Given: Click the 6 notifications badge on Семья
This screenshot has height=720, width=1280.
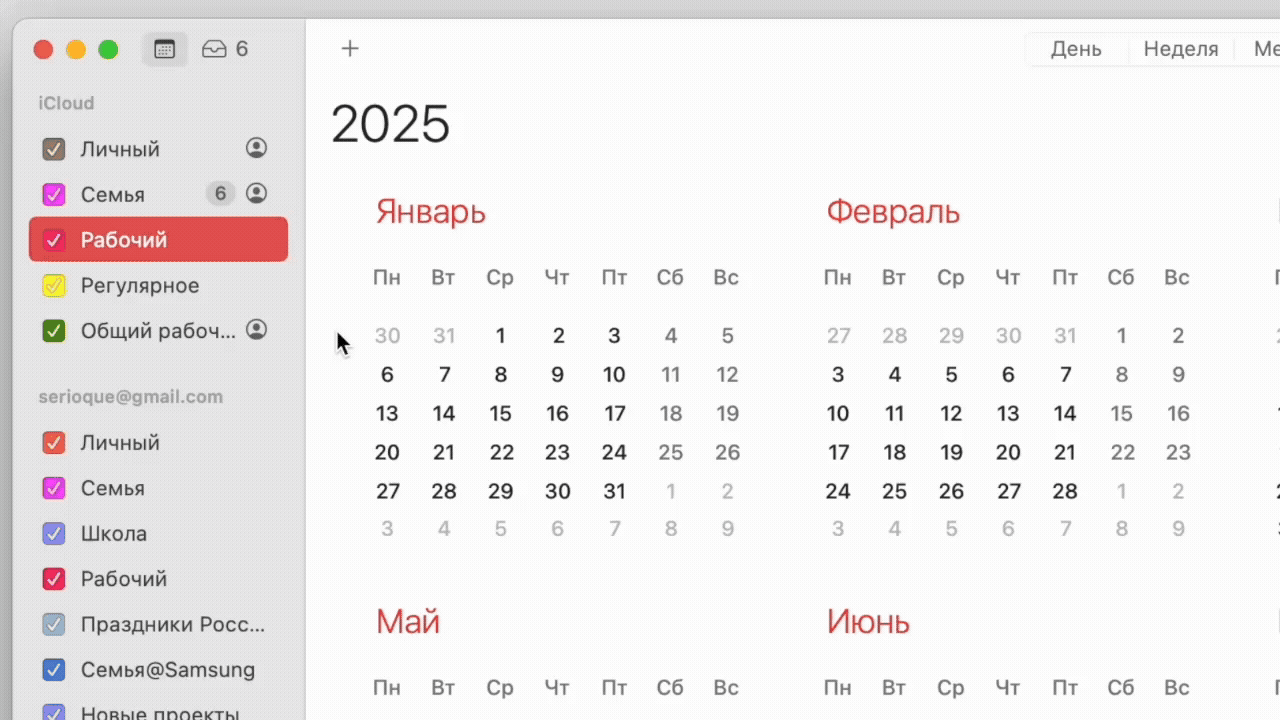Looking at the screenshot, I should tap(220, 193).
